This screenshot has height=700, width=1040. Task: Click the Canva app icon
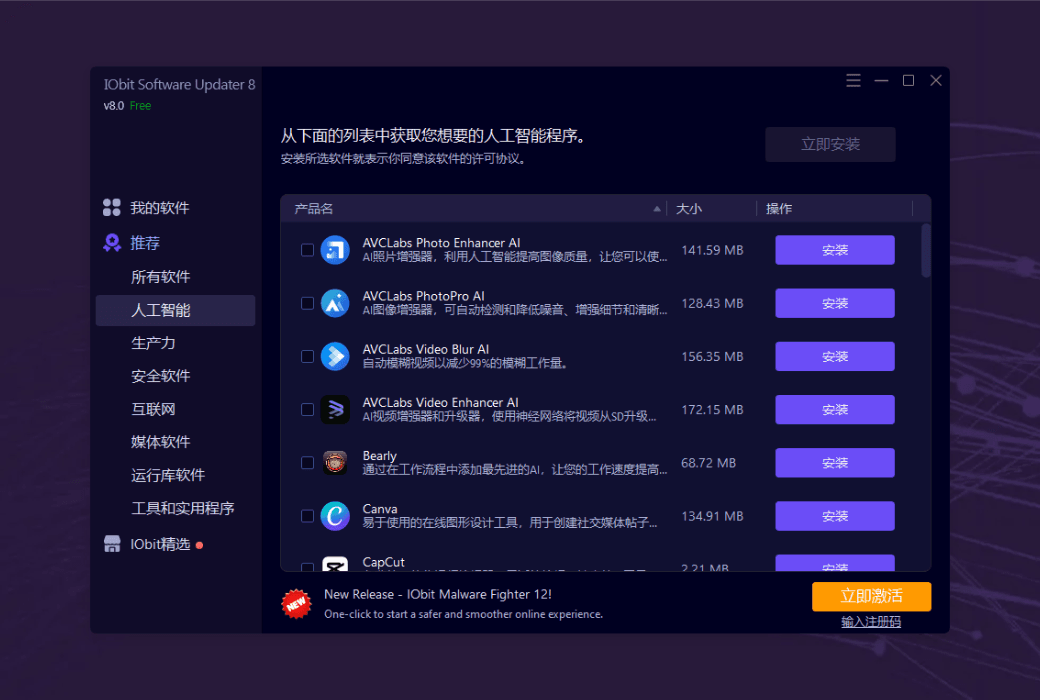point(335,516)
